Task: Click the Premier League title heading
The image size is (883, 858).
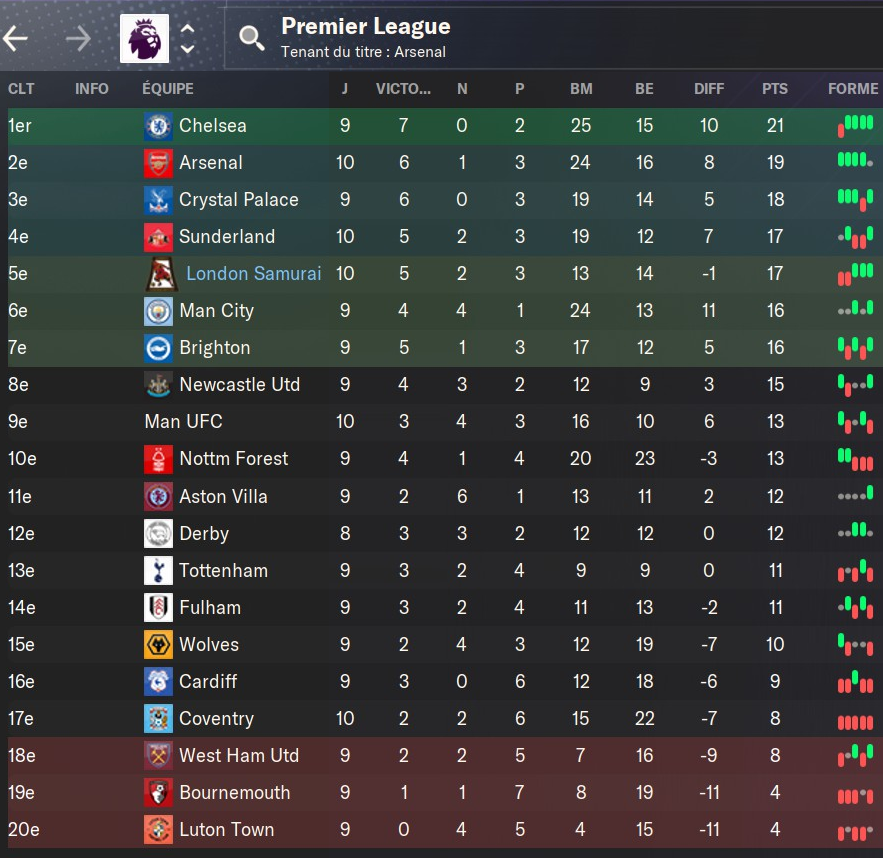Action: coord(365,26)
